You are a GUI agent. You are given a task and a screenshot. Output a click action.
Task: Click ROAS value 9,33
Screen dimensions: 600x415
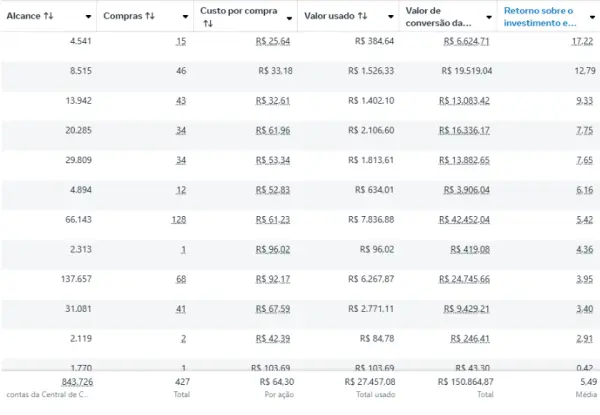click(x=585, y=101)
